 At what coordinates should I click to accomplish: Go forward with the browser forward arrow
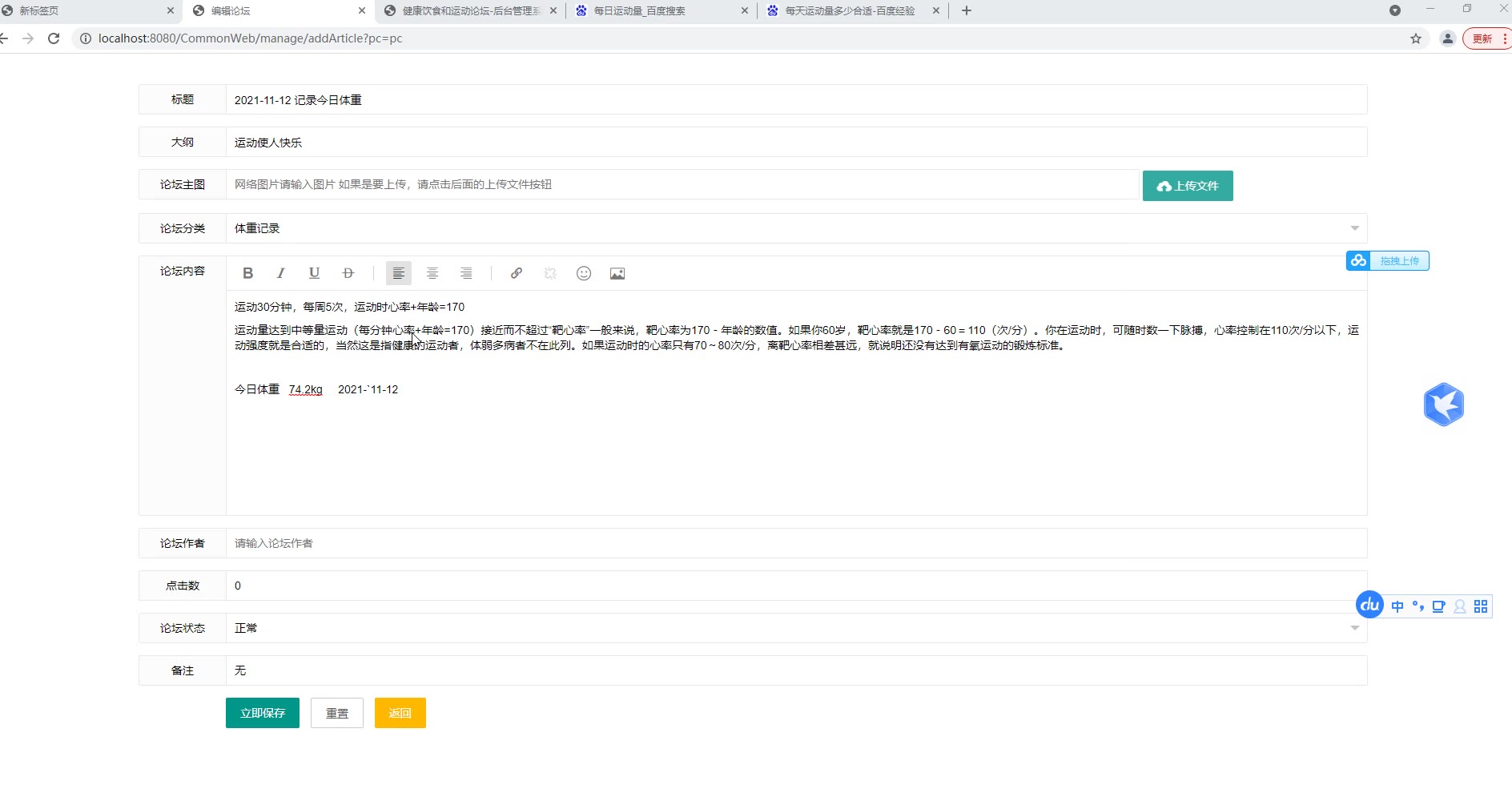coord(28,38)
